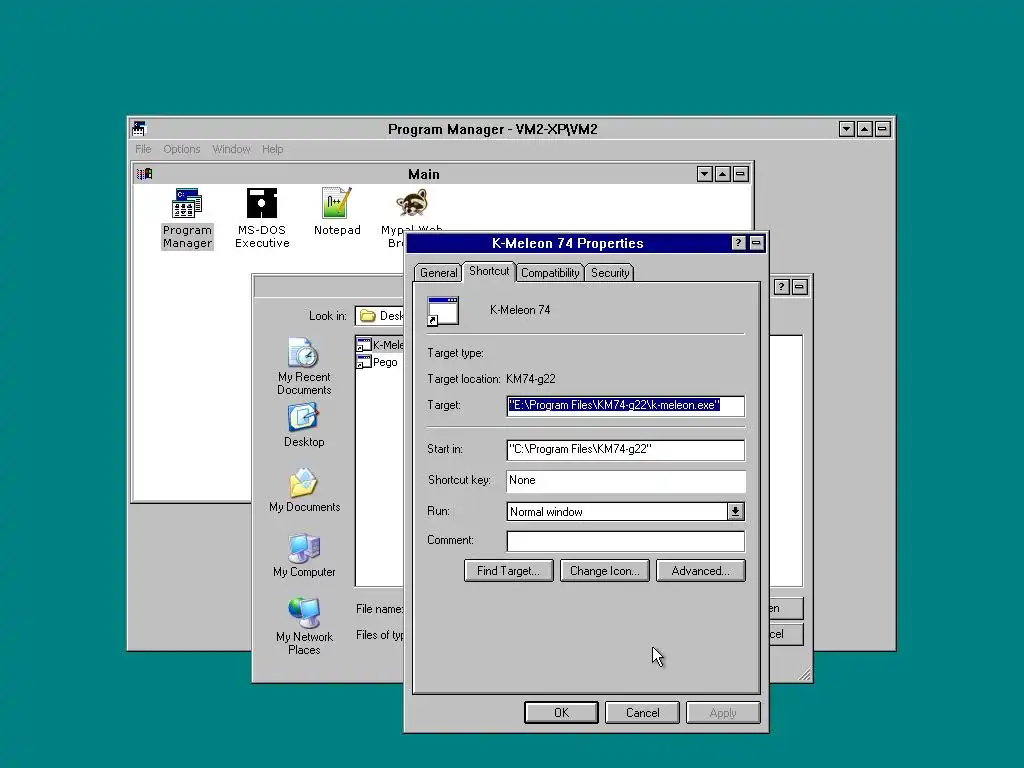Expand the Run dropdown arrow

coord(735,511)
